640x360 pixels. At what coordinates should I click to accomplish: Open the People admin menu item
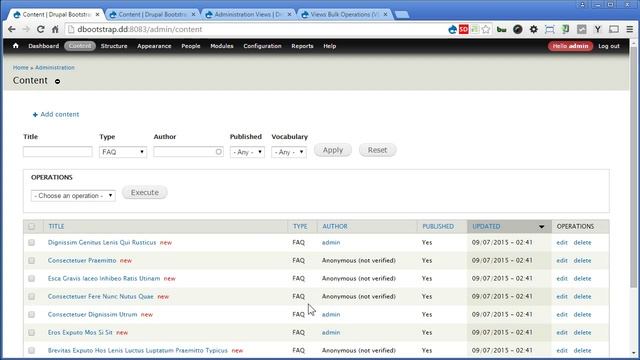191,46
